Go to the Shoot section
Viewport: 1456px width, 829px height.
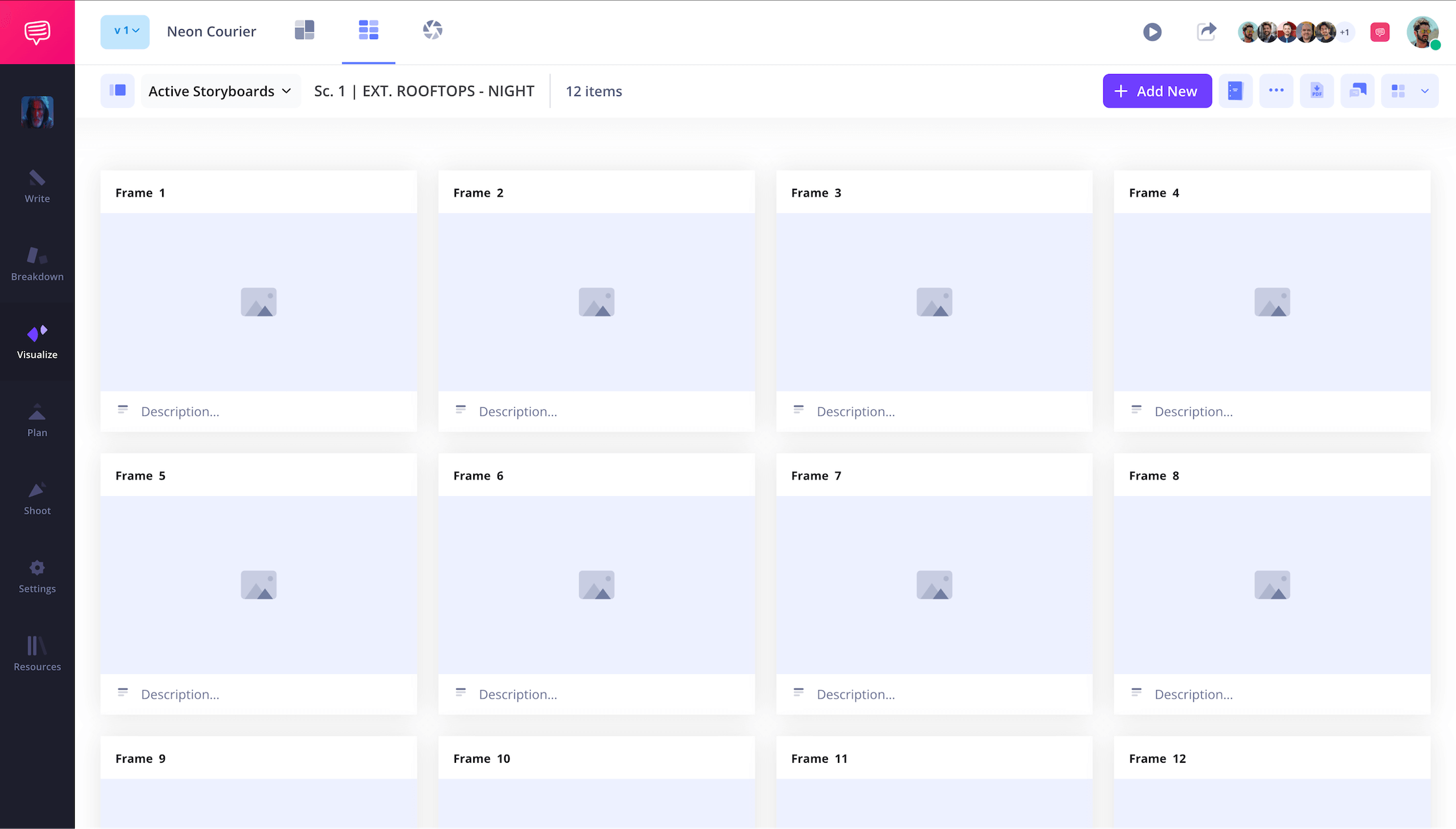37,497
